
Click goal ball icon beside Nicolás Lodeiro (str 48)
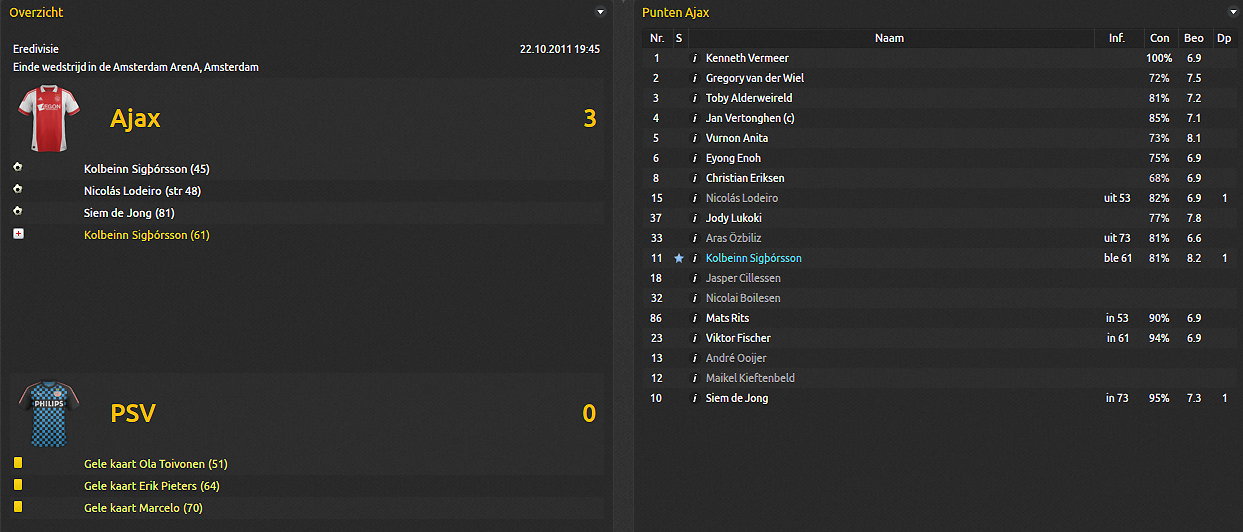(18, 190)
